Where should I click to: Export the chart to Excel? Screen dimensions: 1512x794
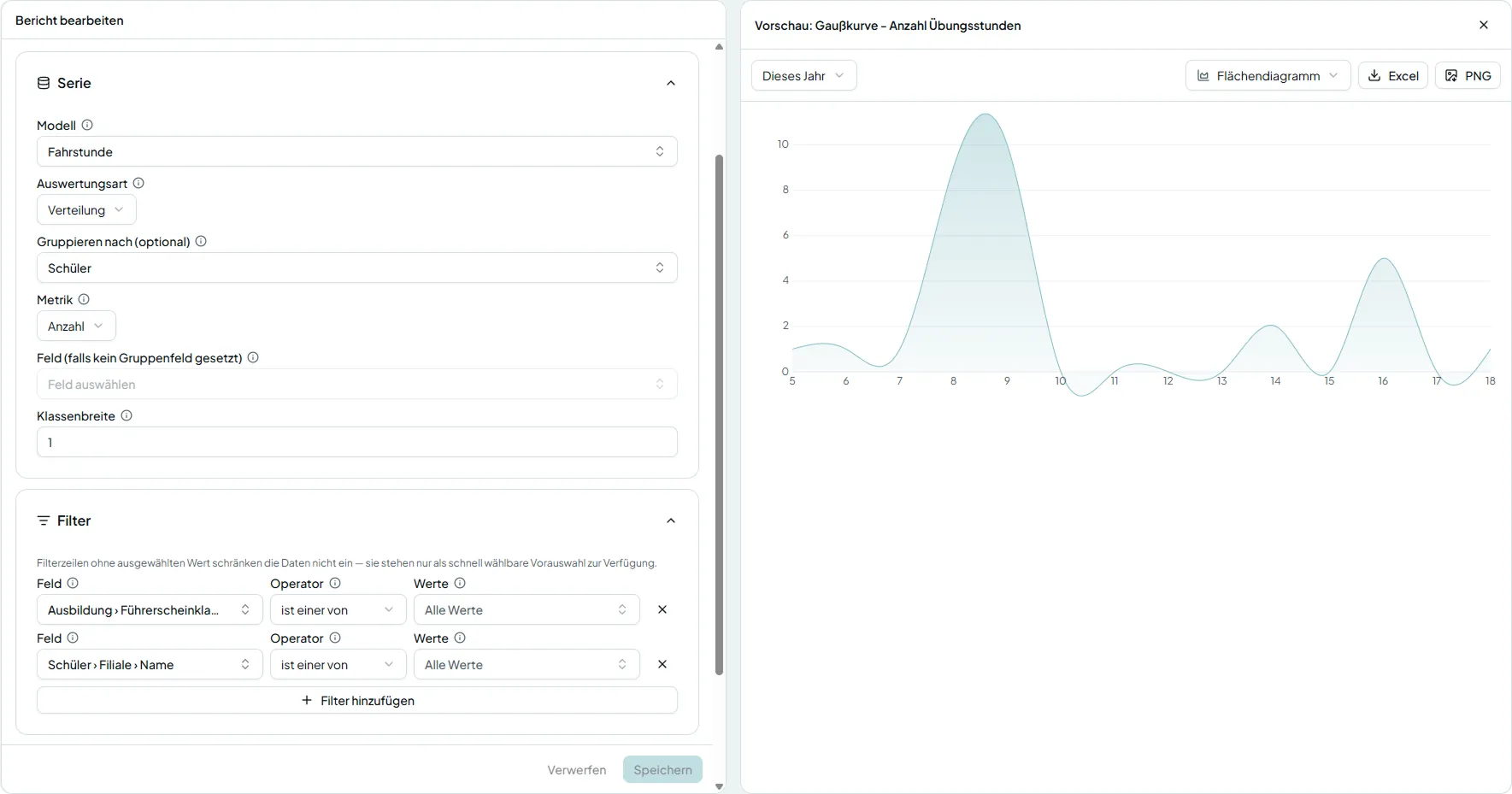click(1393, 75)
